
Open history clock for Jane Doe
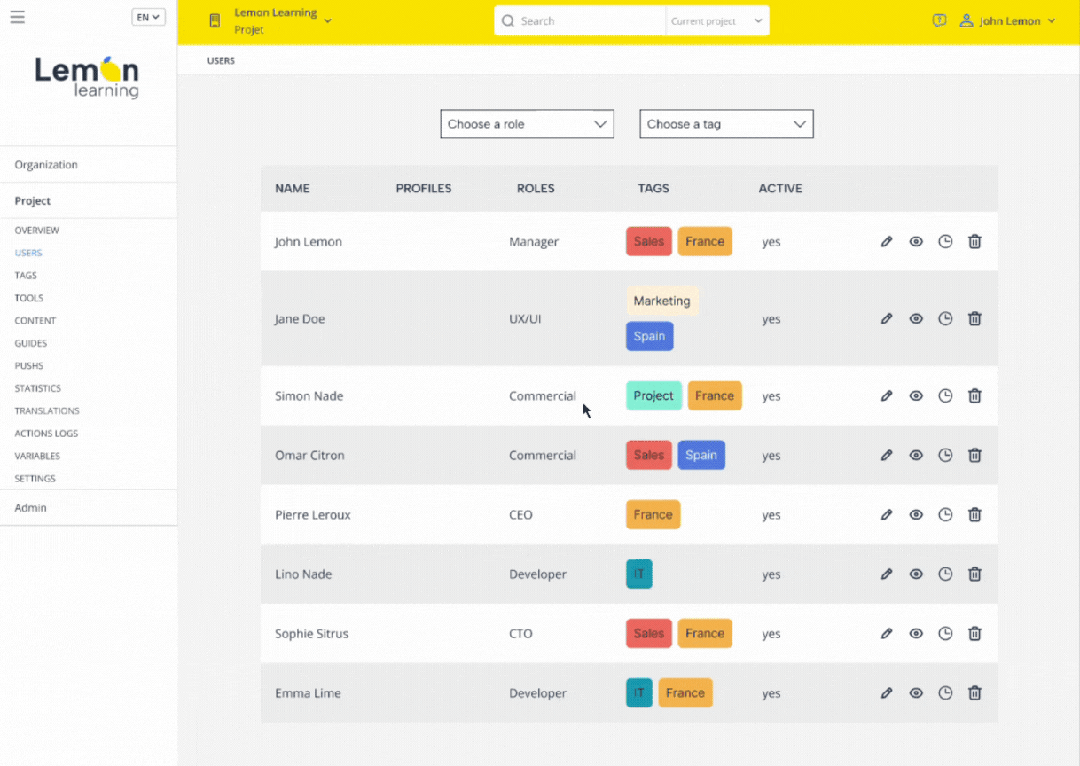[x=945, y=318]
